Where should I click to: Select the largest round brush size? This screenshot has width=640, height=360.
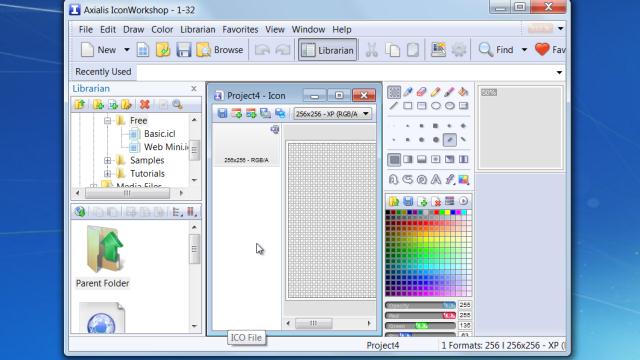point(436,140)
